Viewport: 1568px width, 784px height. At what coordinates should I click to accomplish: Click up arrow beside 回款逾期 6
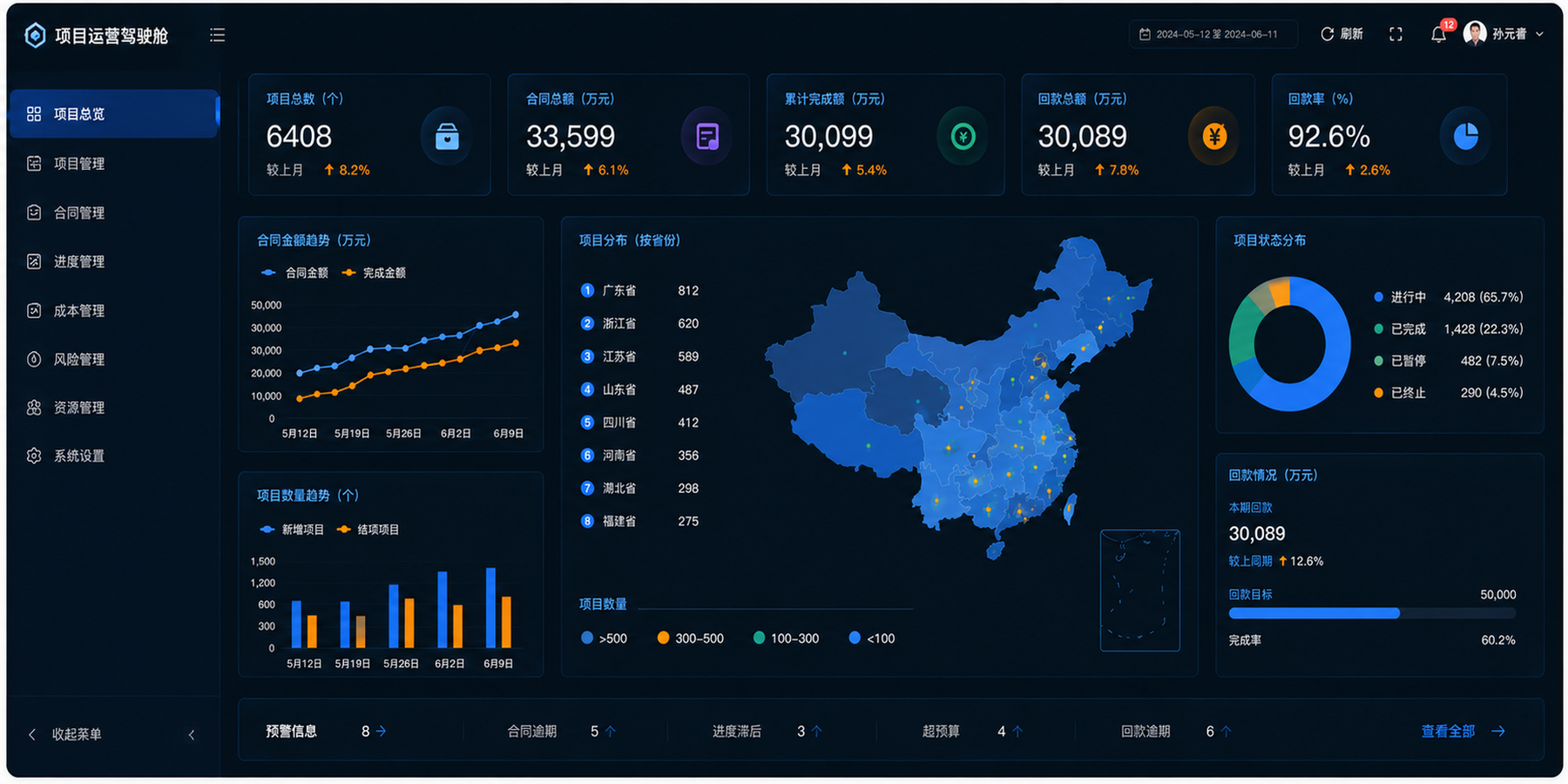(1226, 731)
